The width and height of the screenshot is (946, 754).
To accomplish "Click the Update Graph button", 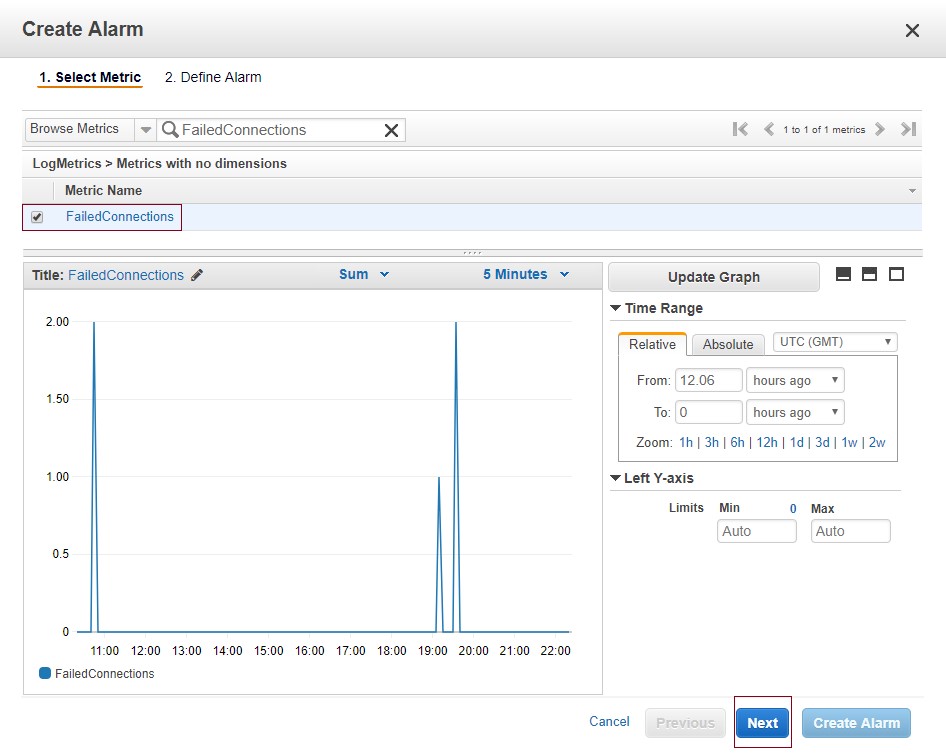I will point(714,277).
